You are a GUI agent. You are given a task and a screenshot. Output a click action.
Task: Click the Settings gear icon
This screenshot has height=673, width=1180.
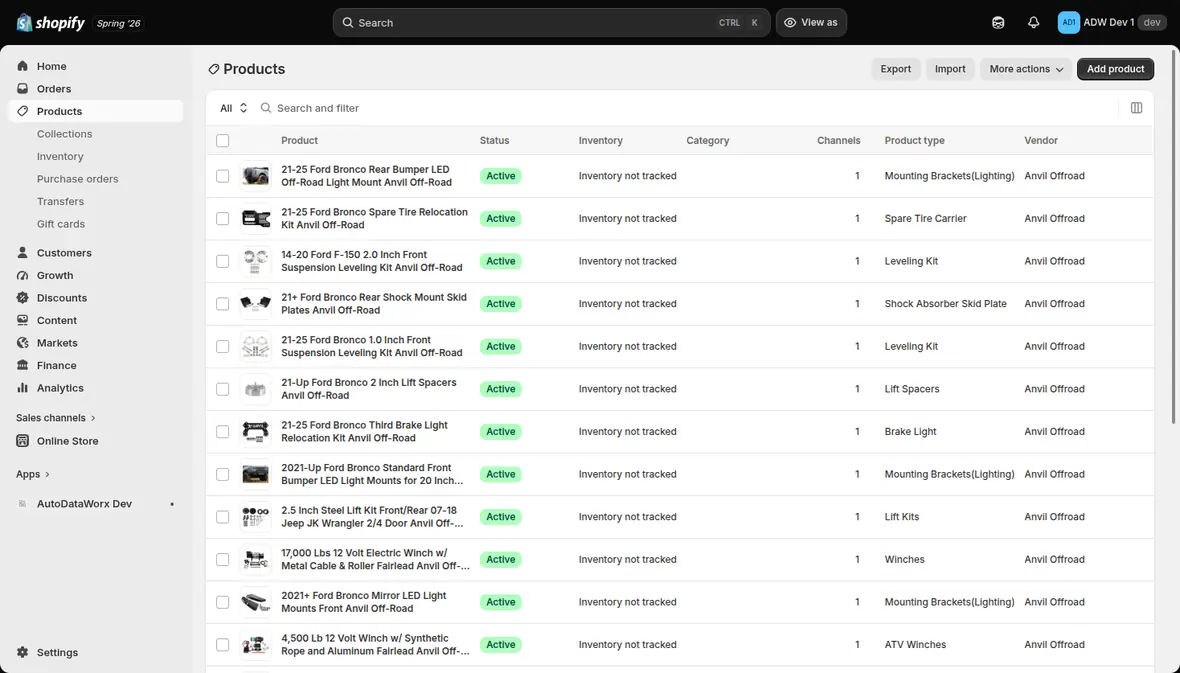click(23, 653)
